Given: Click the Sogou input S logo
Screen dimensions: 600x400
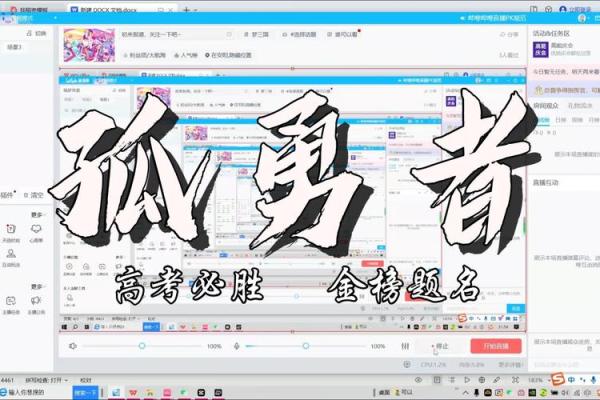Looking at the screenshot, I should click(x=559, y=380).
